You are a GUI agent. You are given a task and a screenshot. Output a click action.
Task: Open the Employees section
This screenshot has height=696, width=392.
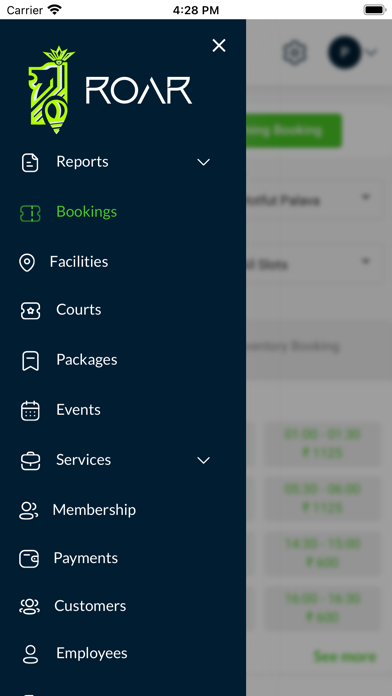coord(92,653)
